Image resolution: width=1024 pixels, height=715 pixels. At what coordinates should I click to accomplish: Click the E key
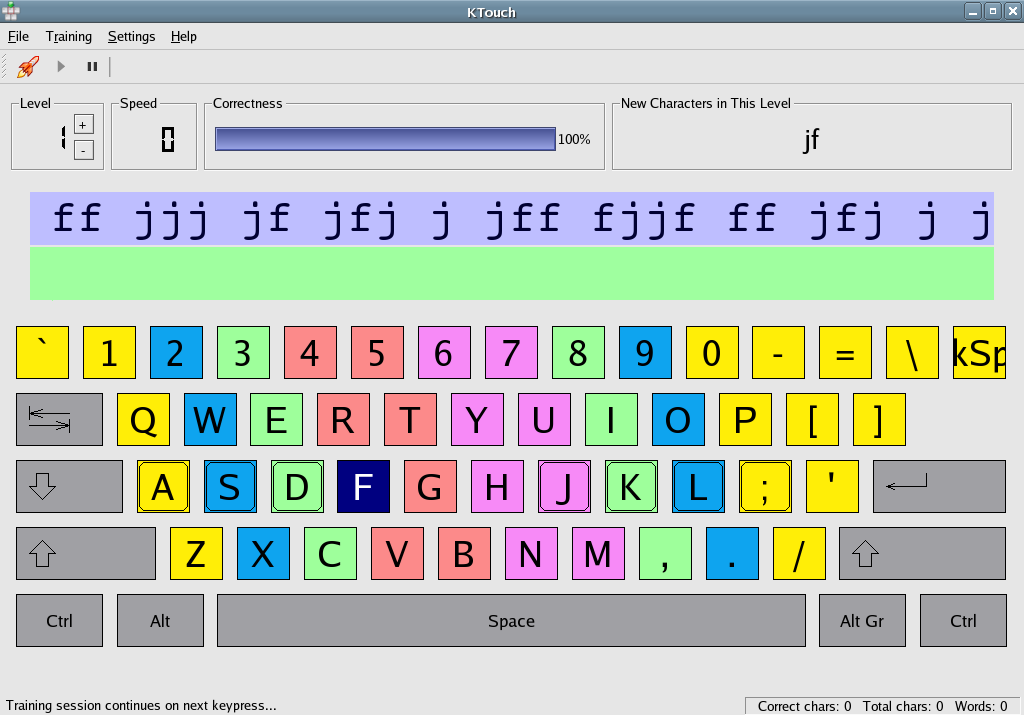[x=276, y=419]
